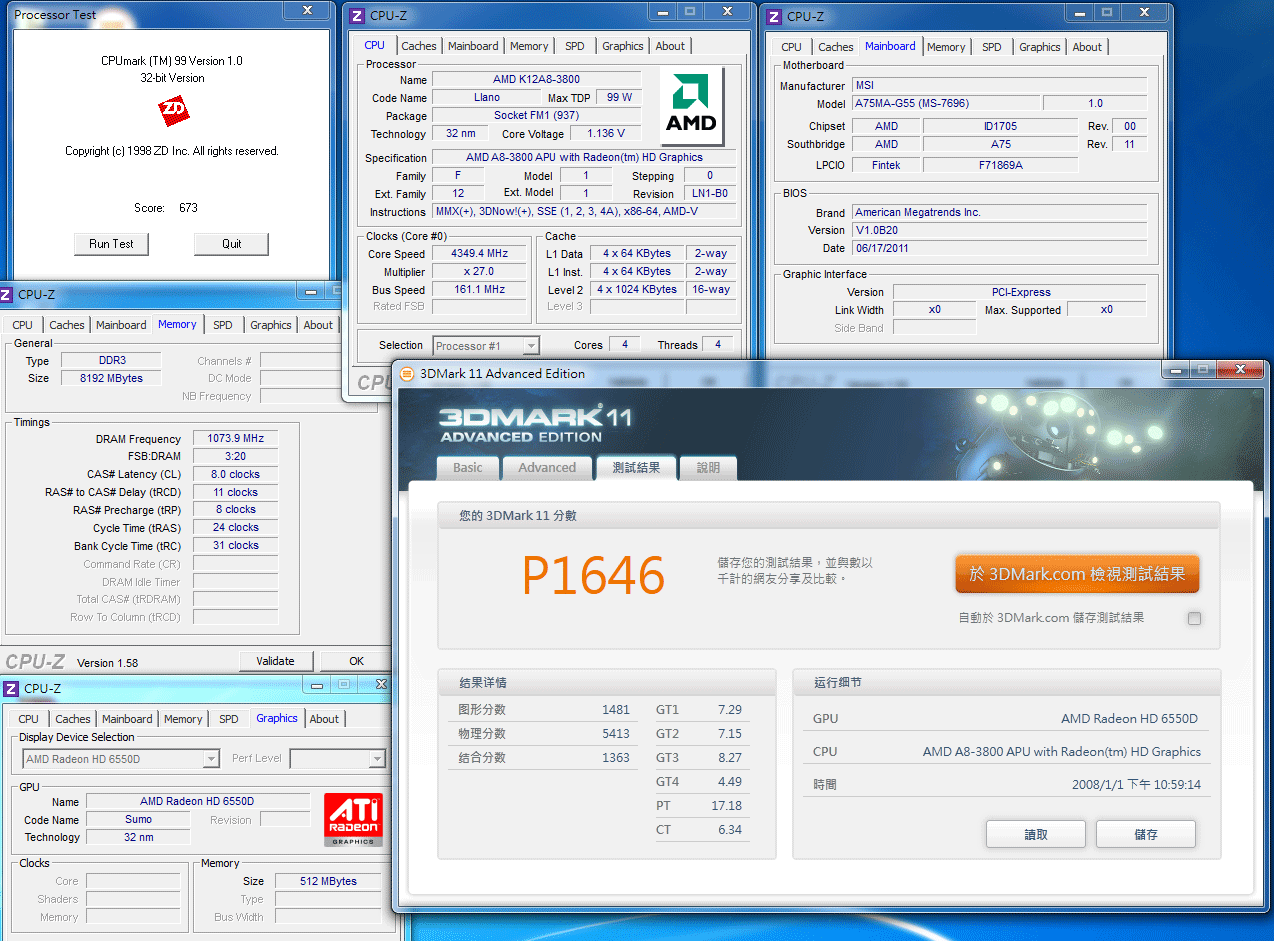The image size is (1274, 941).
Task: Click the DRAM Frequency value 1073.9 MHz
Action: [236, 439]
